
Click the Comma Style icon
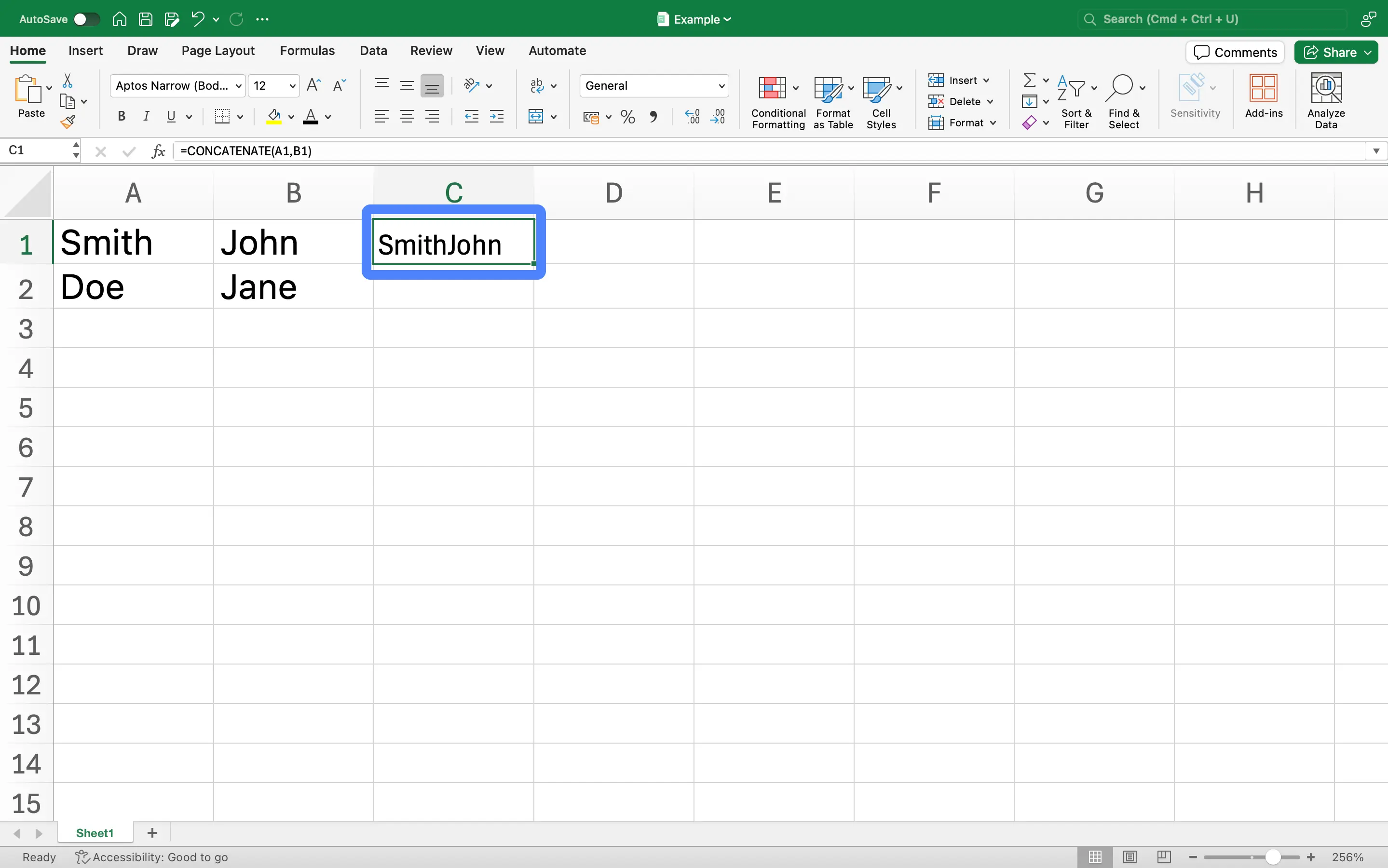(x=653, y=117)
